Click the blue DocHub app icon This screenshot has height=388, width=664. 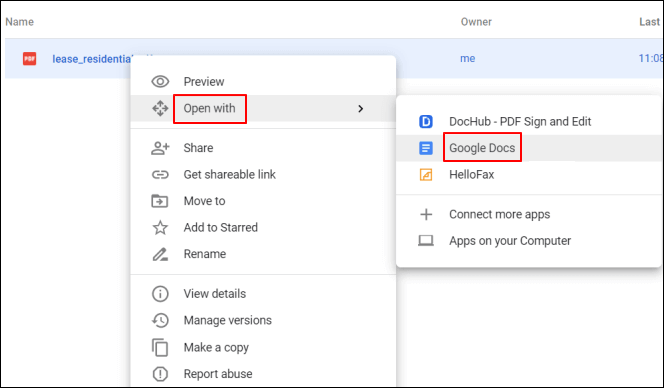point(426,122)
